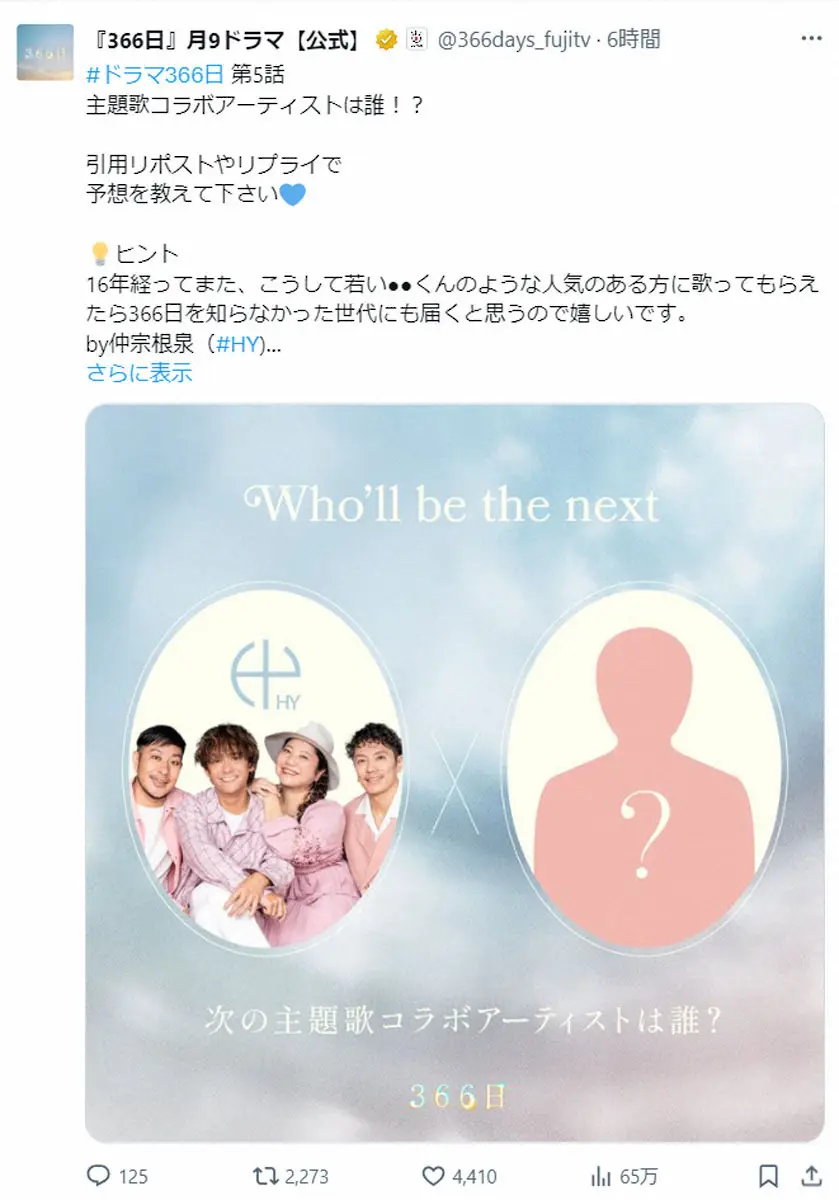Click the reply speech bubble icon
Screen dimensions: 839x1200
[x=99, y=1176]
